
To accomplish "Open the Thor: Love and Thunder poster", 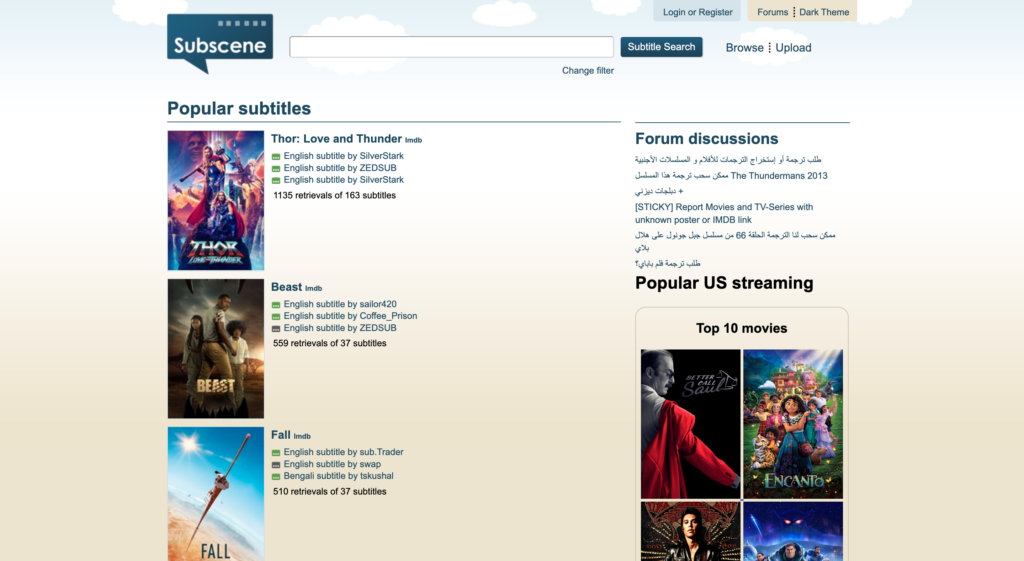I will pos(215,200).
